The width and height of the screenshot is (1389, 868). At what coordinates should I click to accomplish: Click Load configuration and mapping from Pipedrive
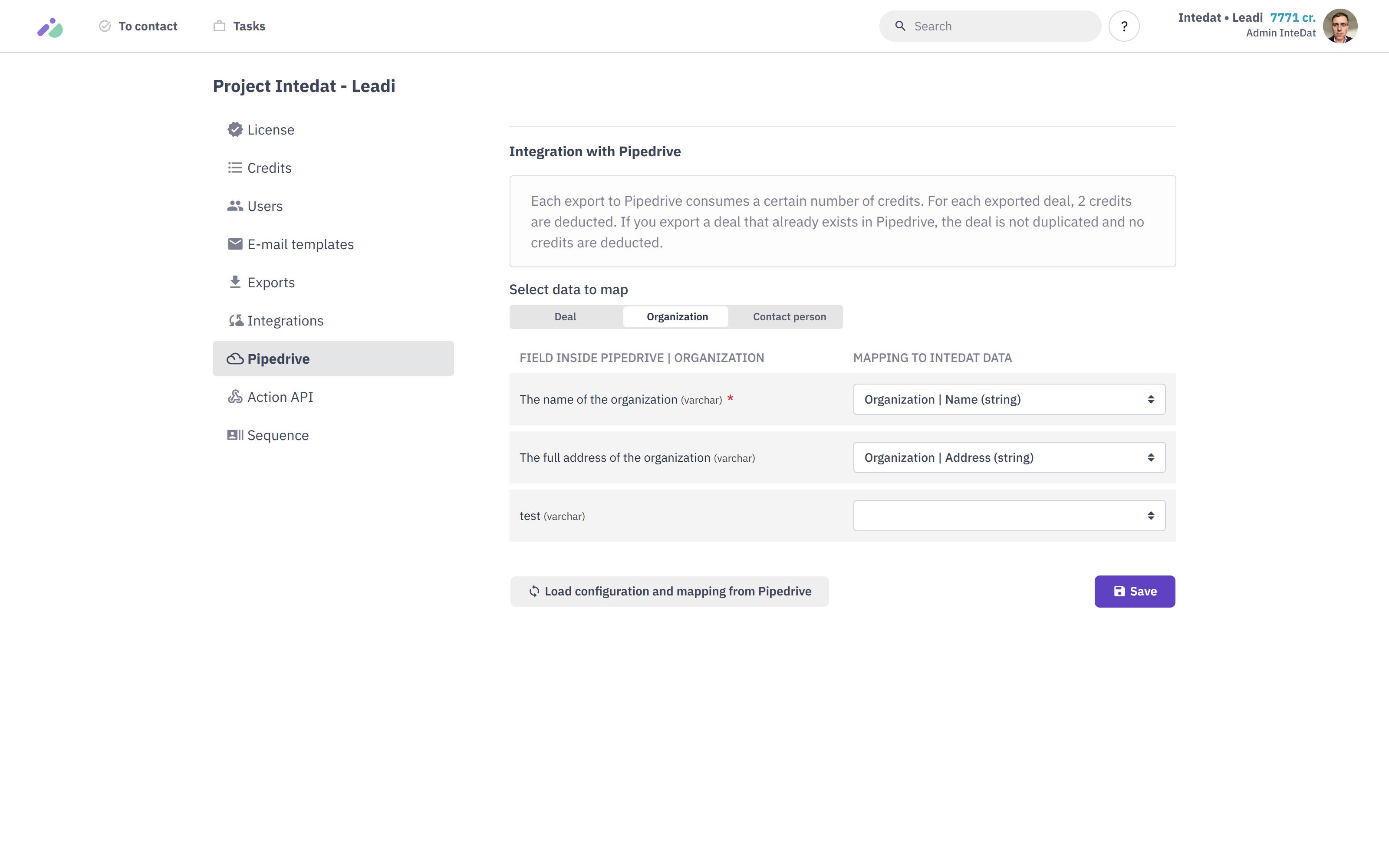(669, 591)
